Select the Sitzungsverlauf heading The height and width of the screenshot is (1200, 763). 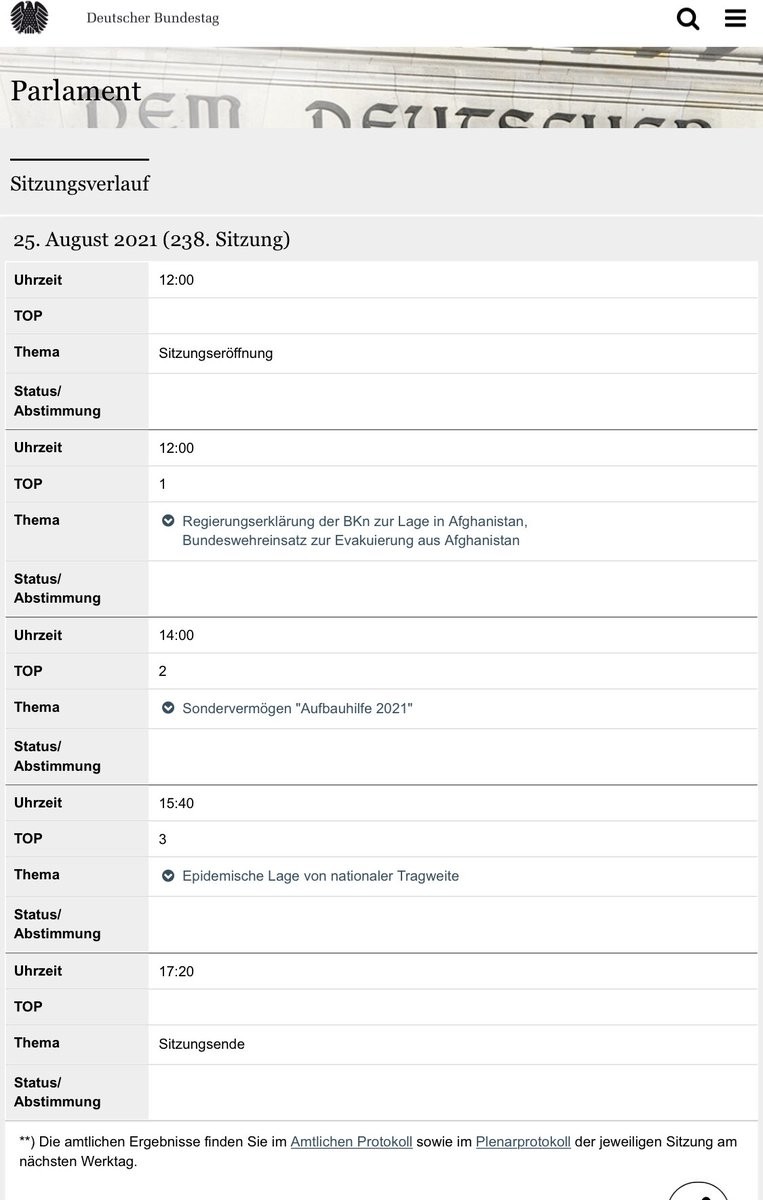pyautogui.click(x=80, y=184)
